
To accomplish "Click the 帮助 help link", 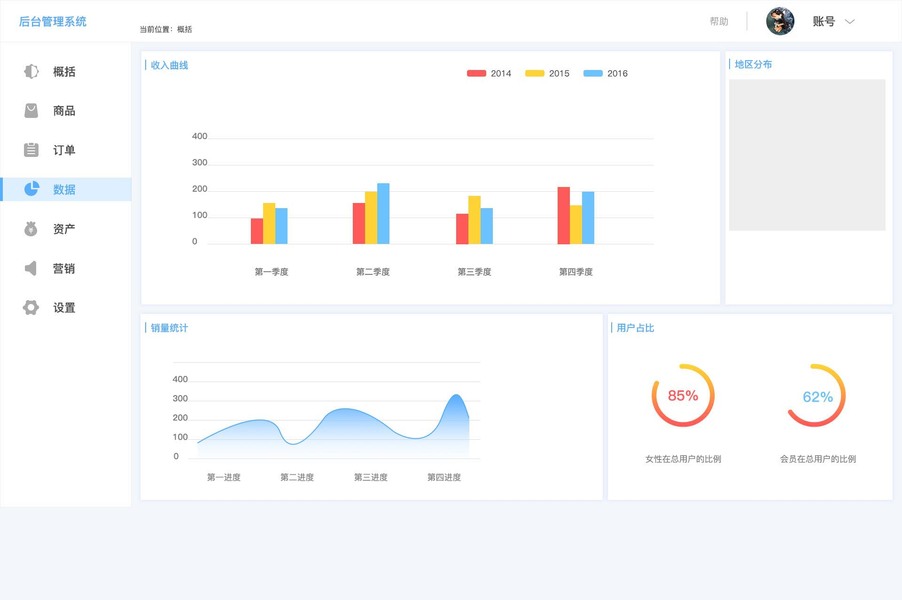I will [x=718, y=21].
